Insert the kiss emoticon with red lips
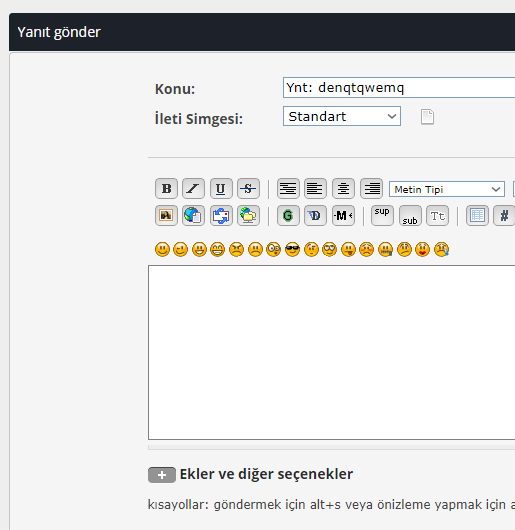 (x=422, y=249)
